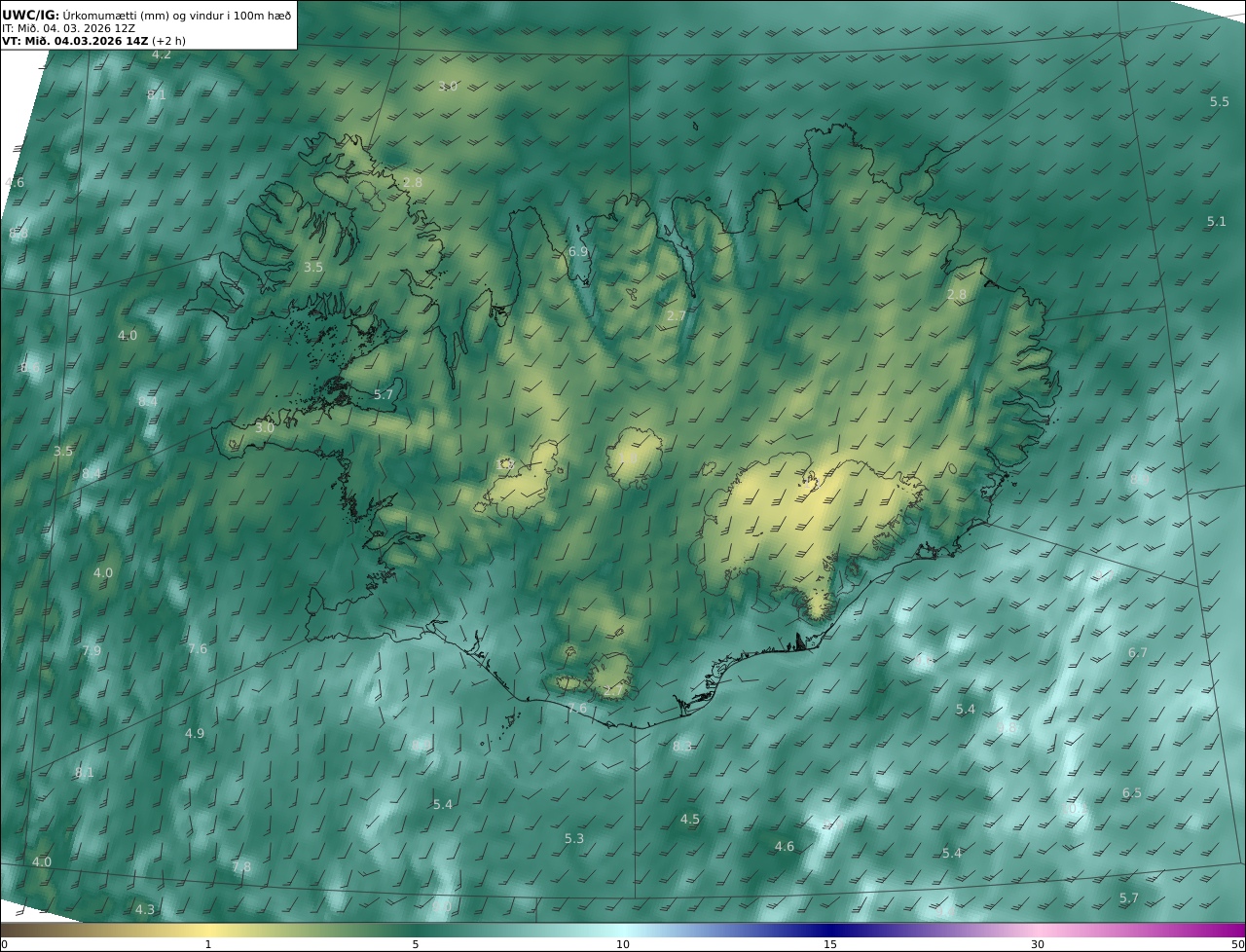
Task: Click the 7.8 value label on the map
Action: (241, 866)
